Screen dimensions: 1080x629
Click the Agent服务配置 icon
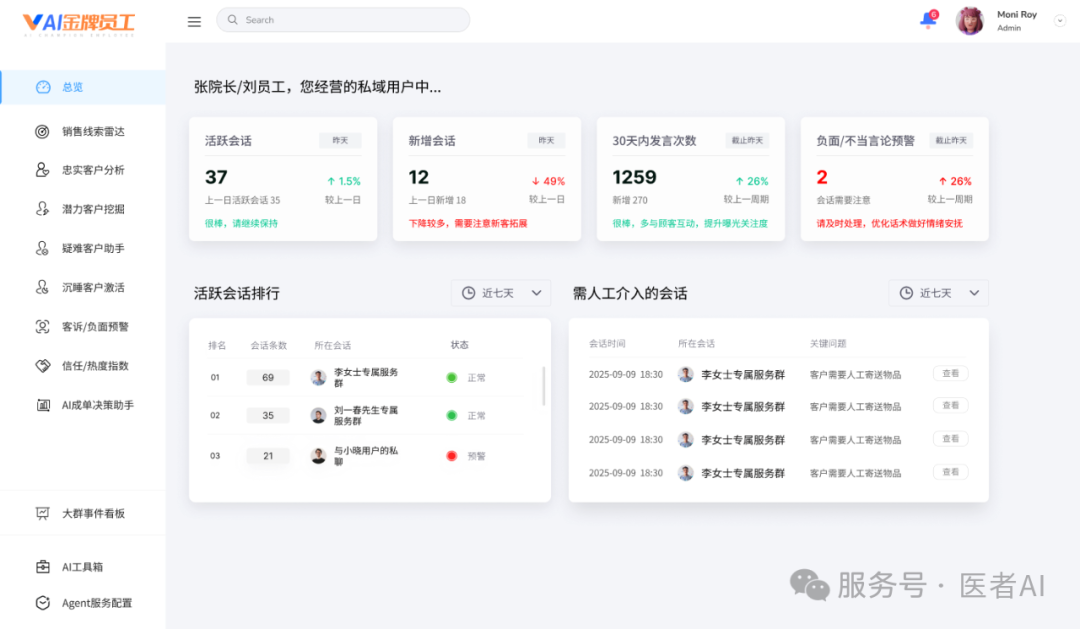click(42, 603)
